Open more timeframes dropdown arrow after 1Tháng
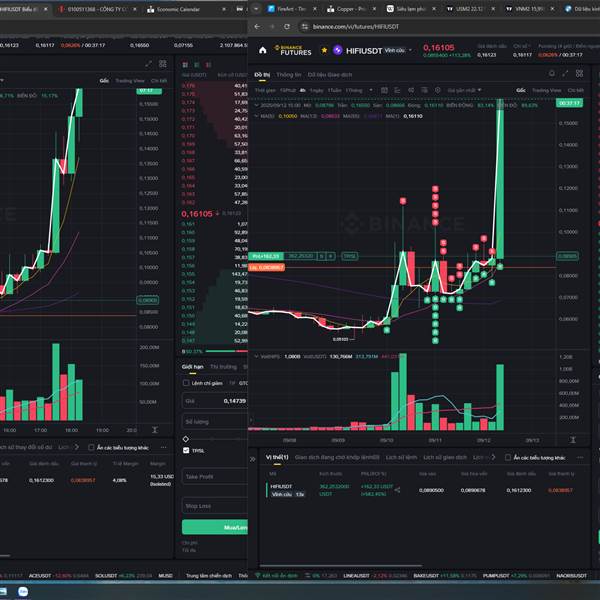The width and height of the screenshot is (600, 600). (x=371, y=90)
